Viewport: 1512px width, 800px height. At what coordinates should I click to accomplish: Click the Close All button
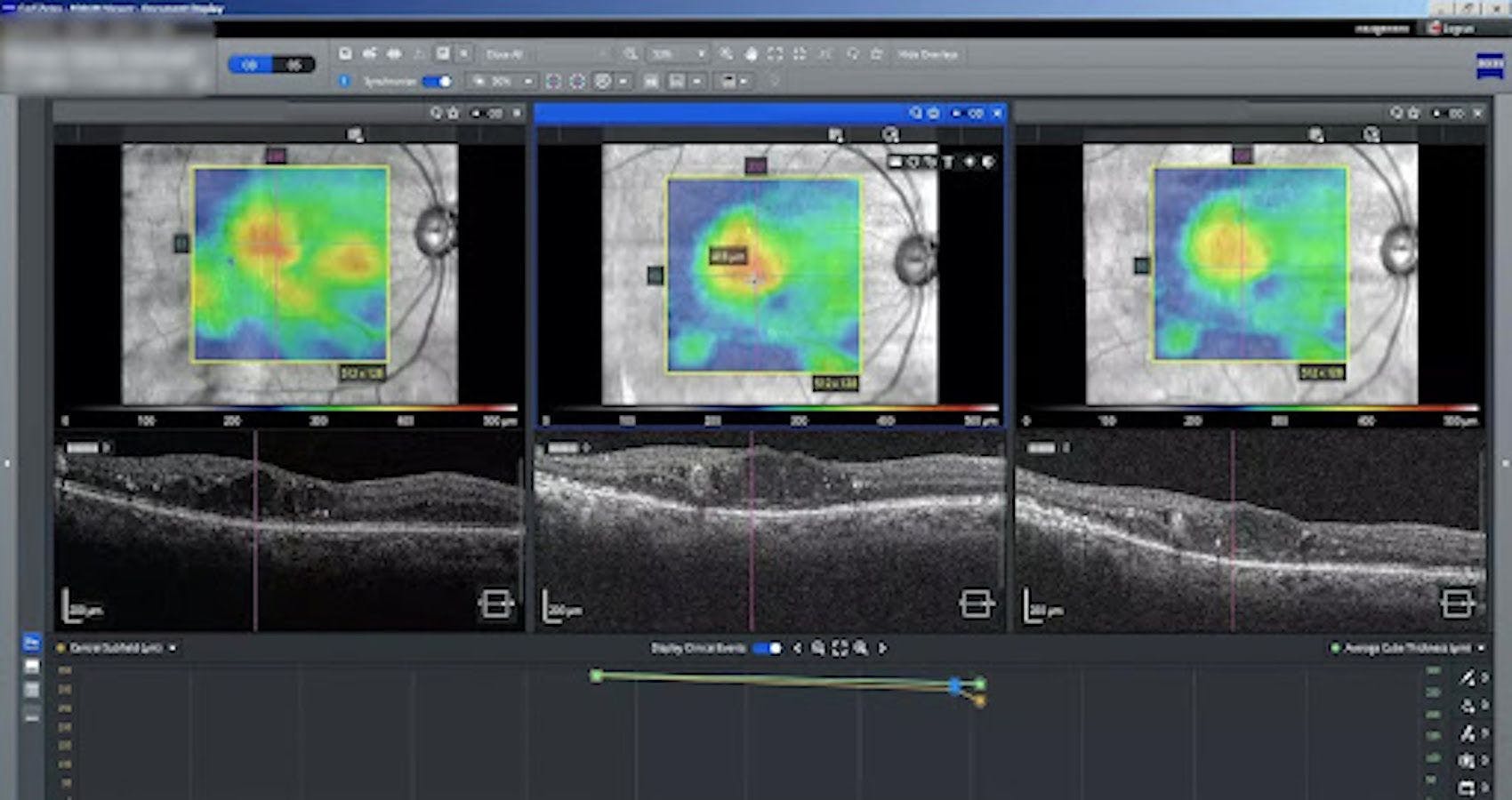(x=505, y=54)
